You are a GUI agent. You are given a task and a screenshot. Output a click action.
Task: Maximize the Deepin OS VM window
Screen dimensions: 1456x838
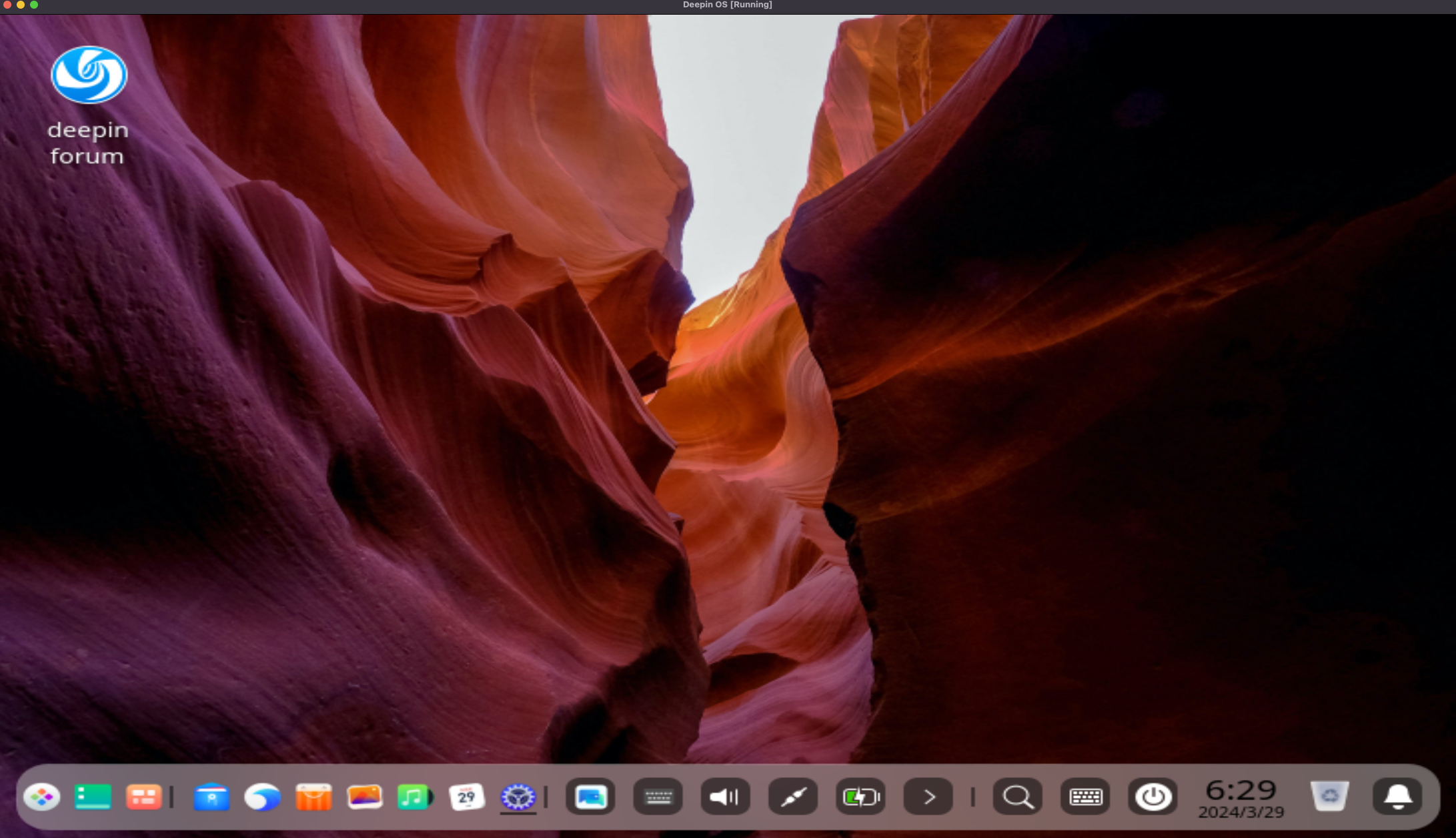(34, 5)
